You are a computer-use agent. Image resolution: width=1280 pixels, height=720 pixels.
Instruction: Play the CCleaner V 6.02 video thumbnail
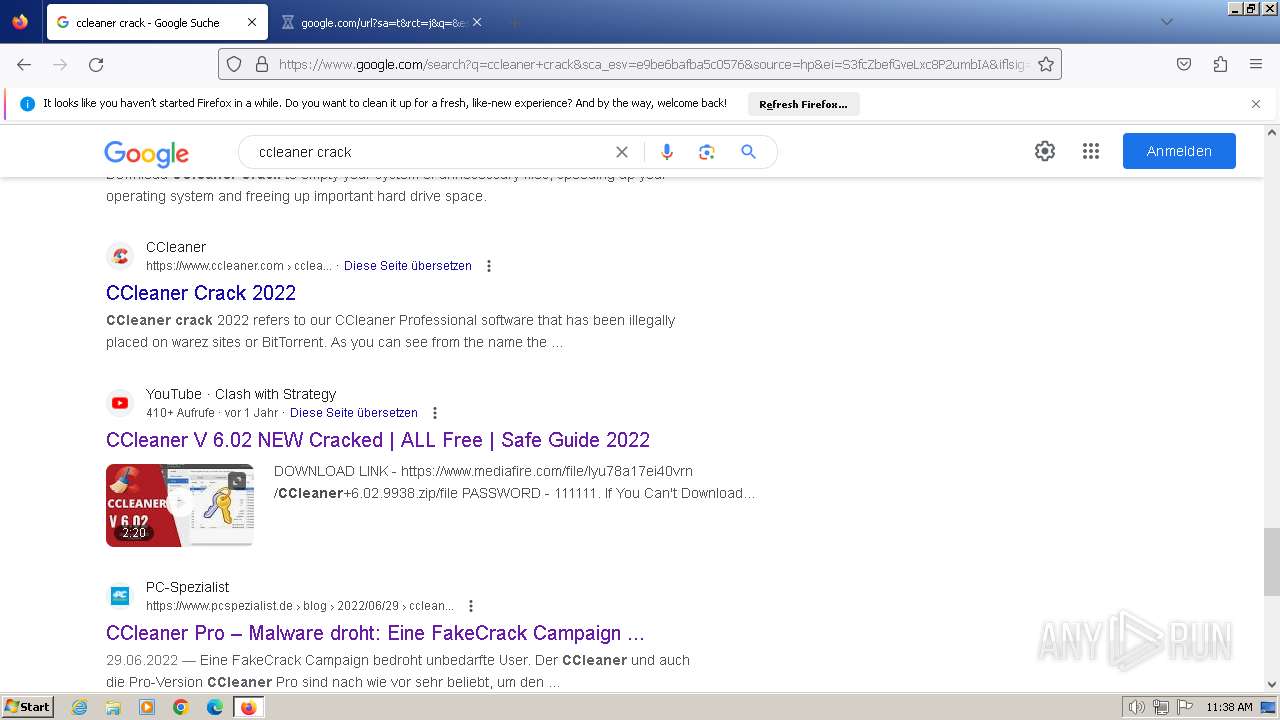[180, 505]
